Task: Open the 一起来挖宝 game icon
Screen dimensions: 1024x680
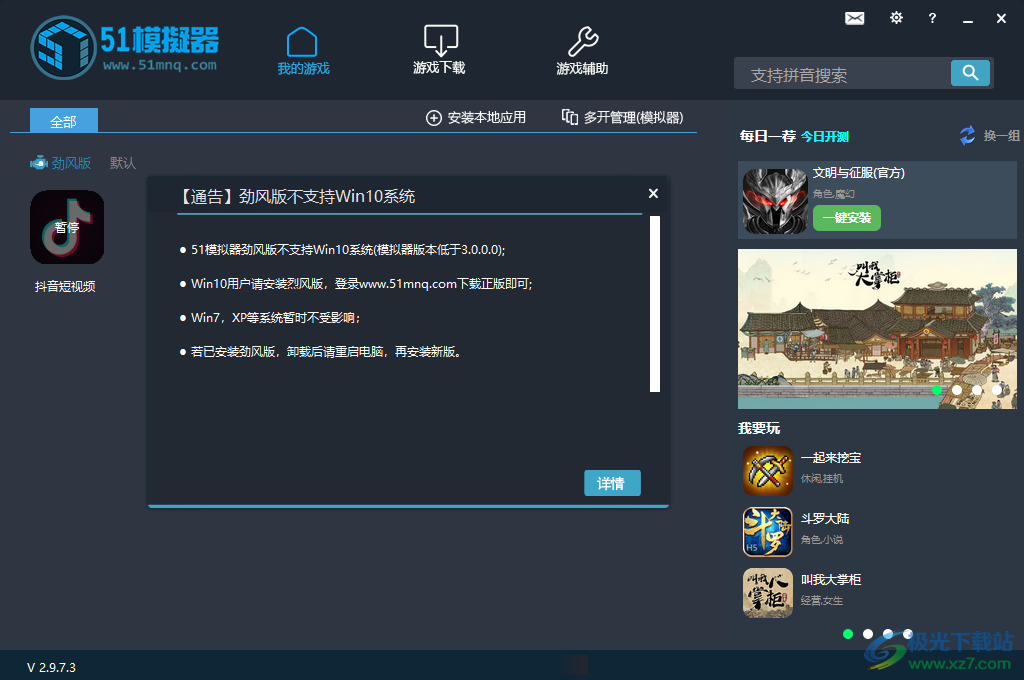Action: pyautogui.click(x=767, y=471)
